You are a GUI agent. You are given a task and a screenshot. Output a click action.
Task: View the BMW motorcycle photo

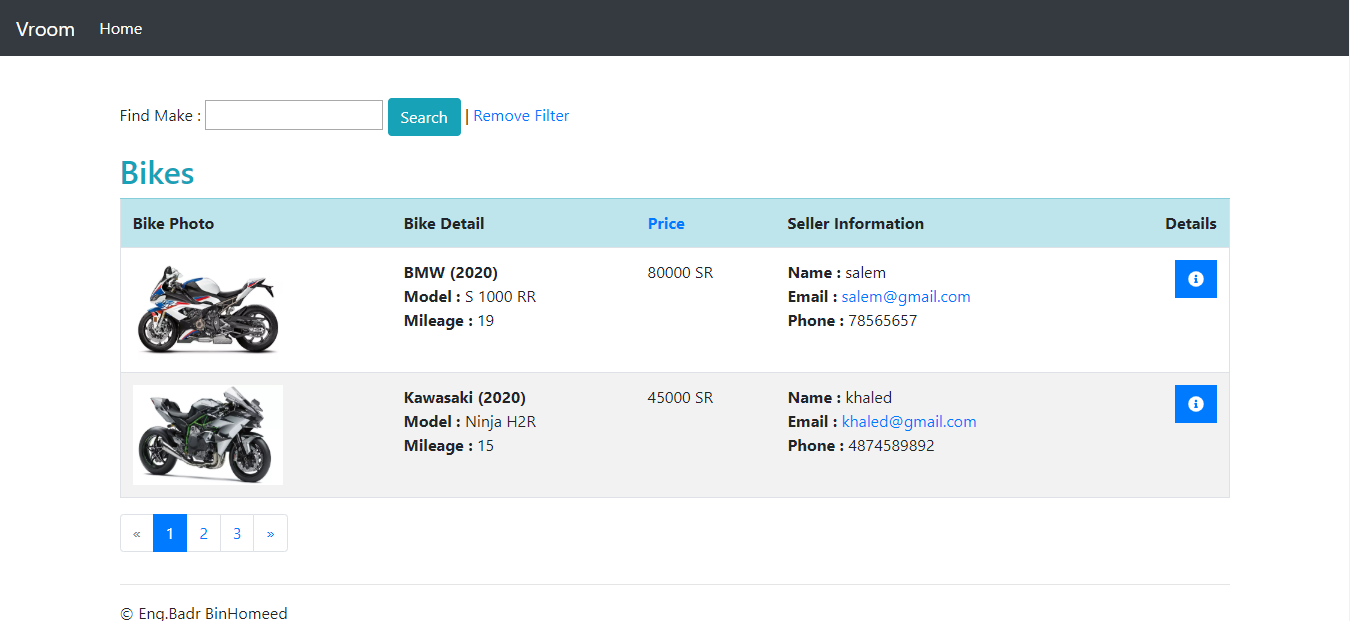coord(207,310)
